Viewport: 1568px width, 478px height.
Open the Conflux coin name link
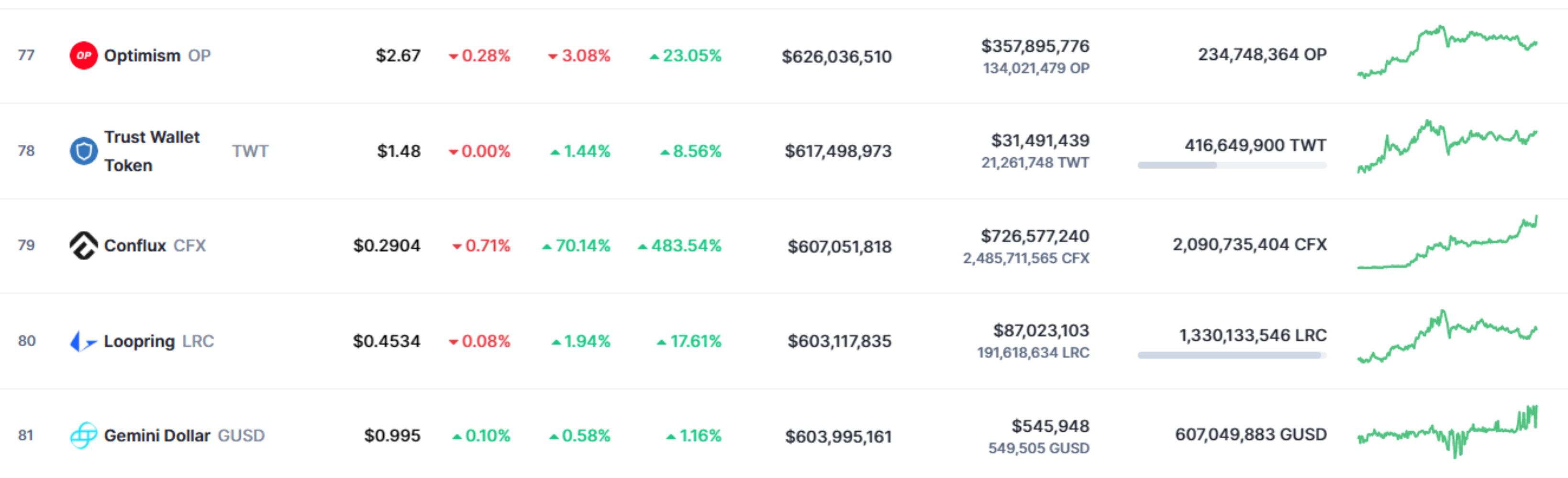(x=134, y=246)
